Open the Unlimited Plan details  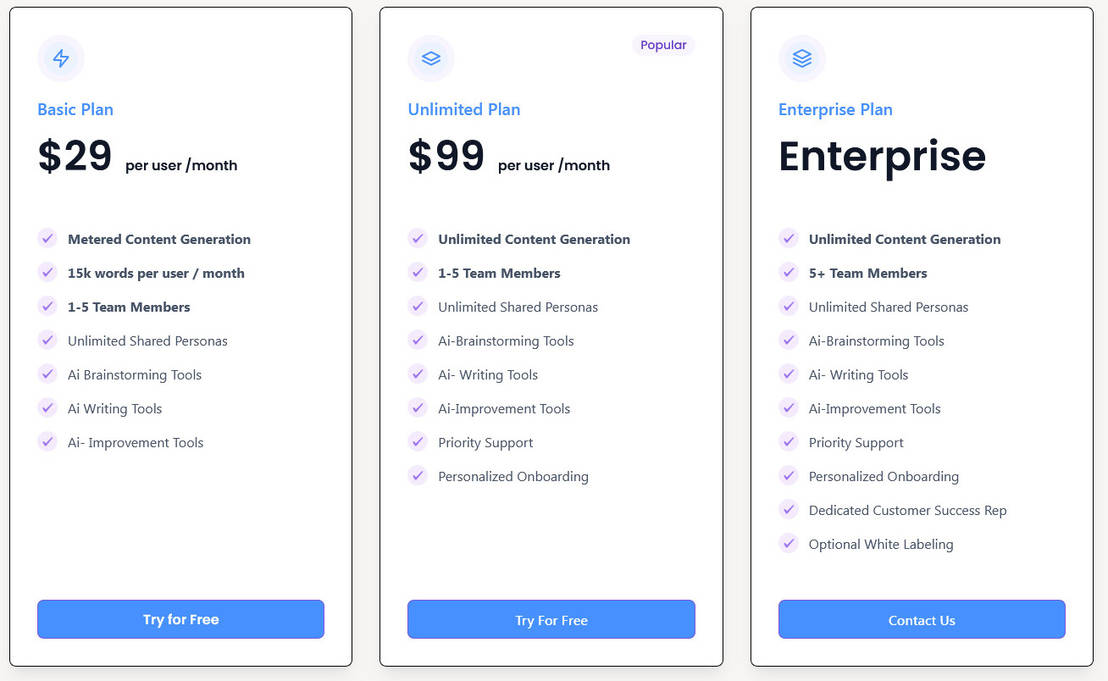click(x=464, y=110)
